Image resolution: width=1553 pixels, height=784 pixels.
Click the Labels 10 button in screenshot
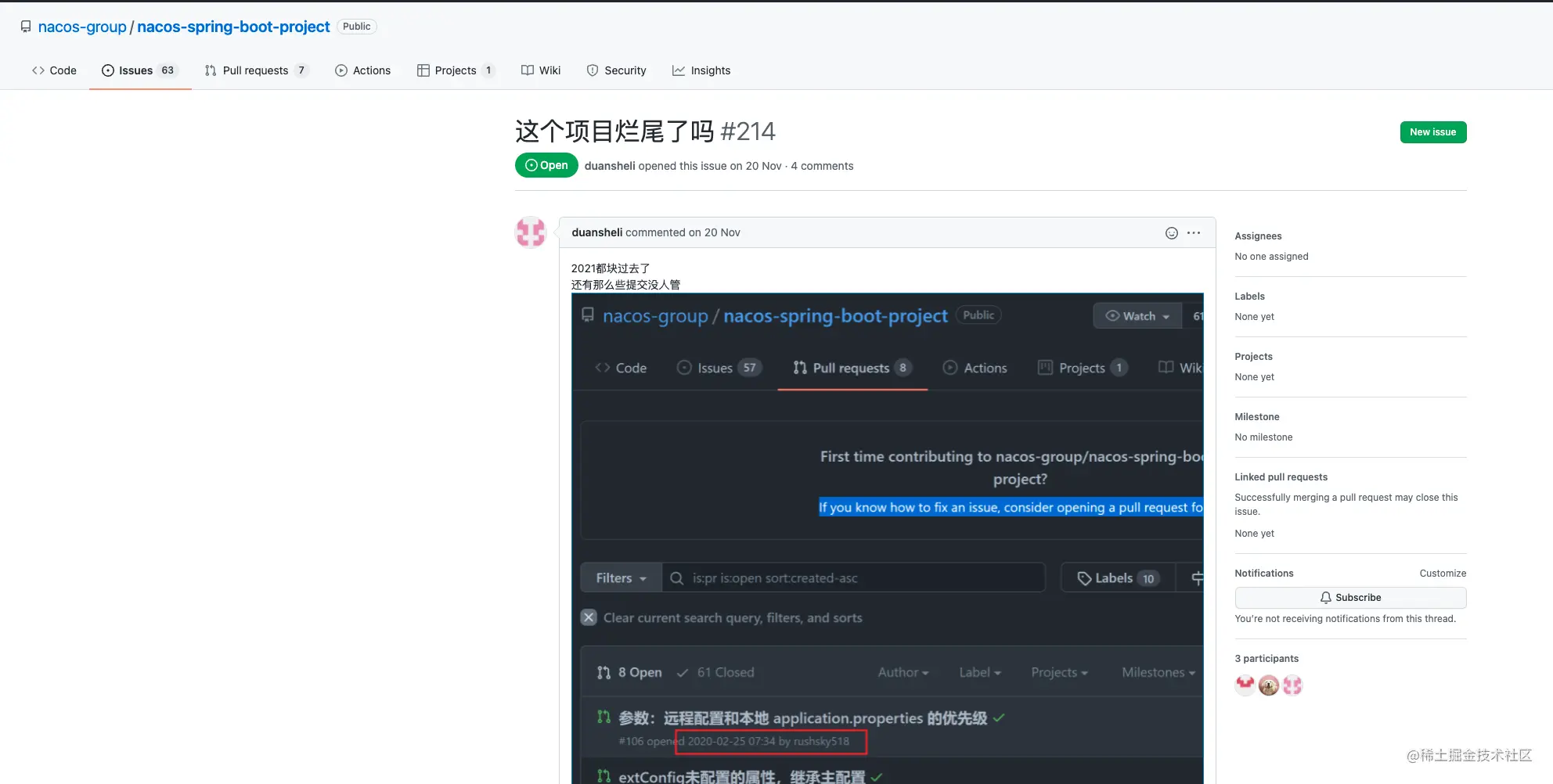[x=1117, y=578]
